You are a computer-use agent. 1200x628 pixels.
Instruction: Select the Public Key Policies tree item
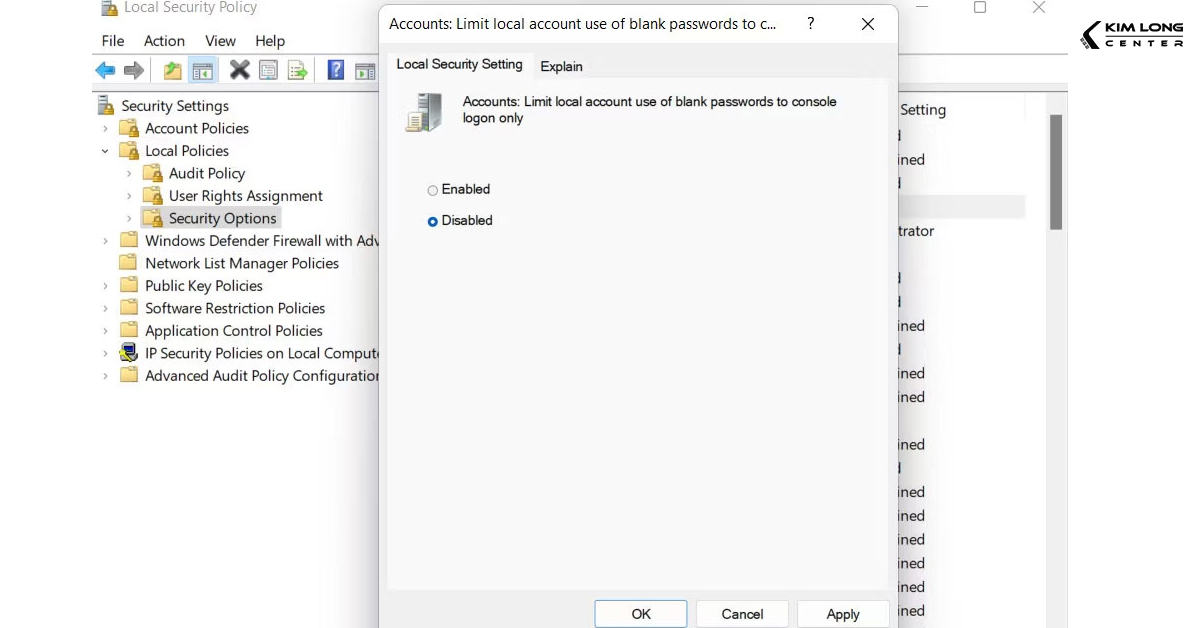202,285
